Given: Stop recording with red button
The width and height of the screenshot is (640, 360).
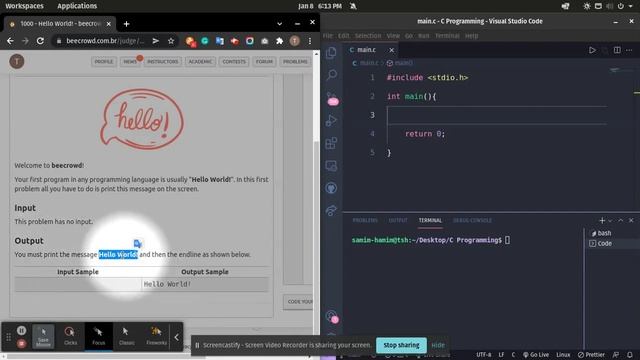Looking at the screenshot, I should [x=22, y=344].
